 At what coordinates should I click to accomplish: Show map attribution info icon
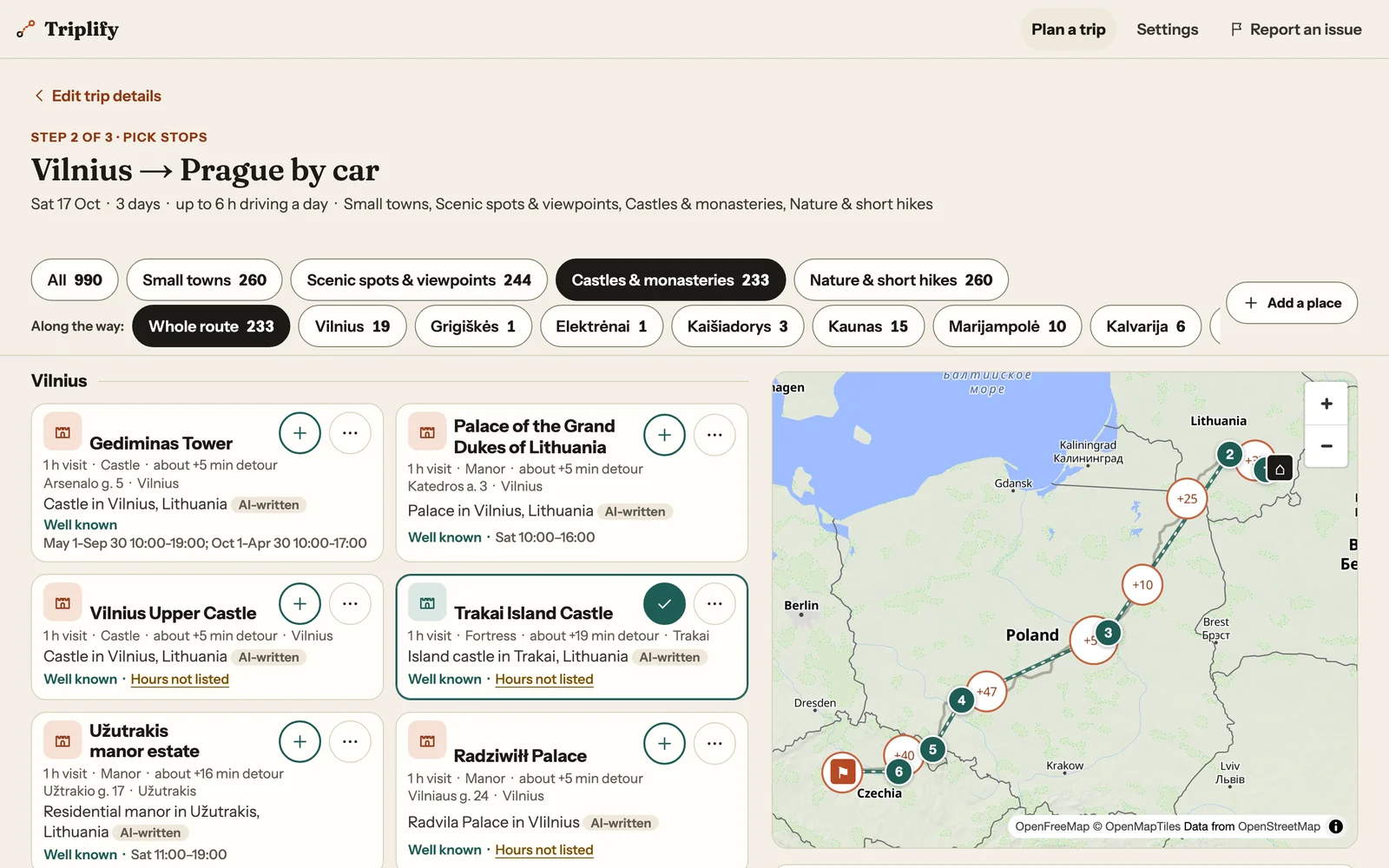[1336, 826]
